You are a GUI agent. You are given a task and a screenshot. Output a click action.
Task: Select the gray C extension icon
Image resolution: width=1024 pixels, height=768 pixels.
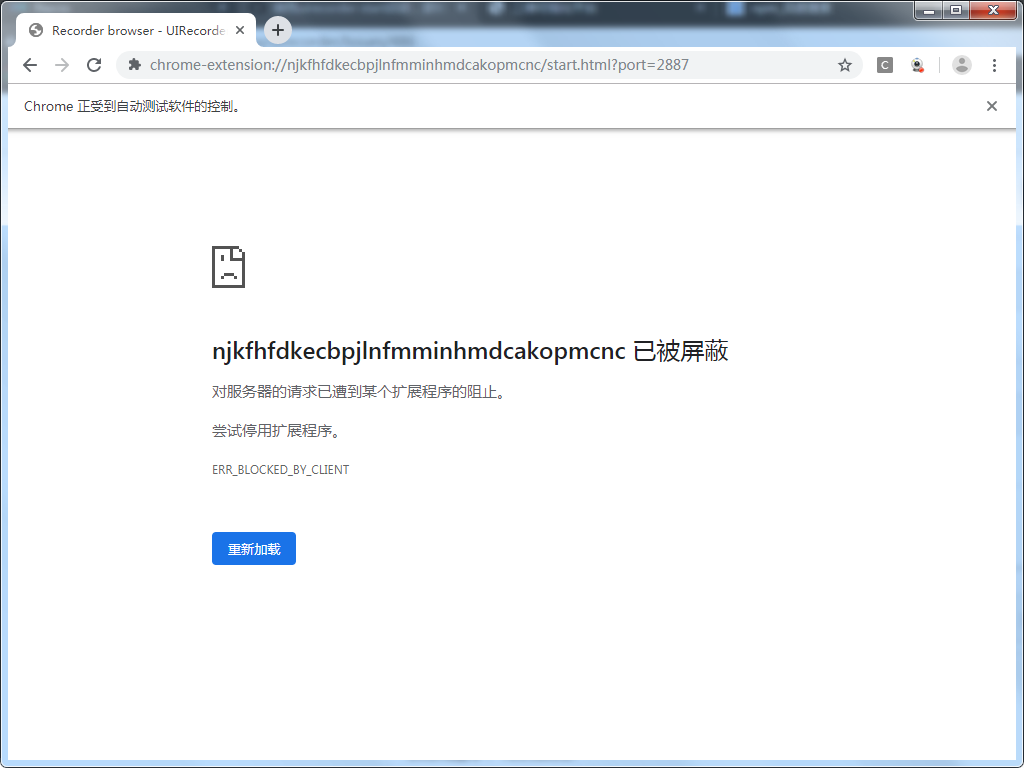tap(884, 64)
